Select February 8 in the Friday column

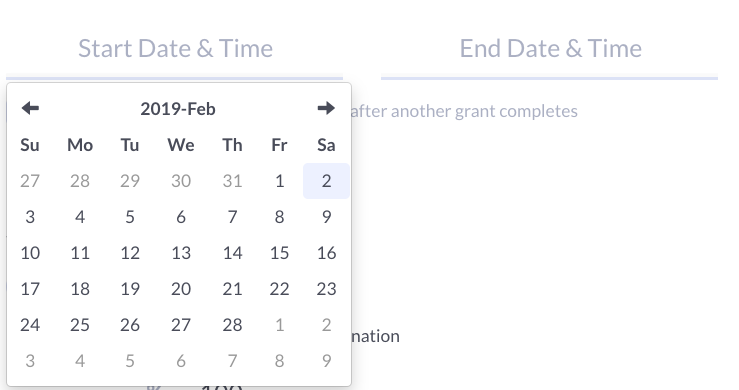click(279, 217)
